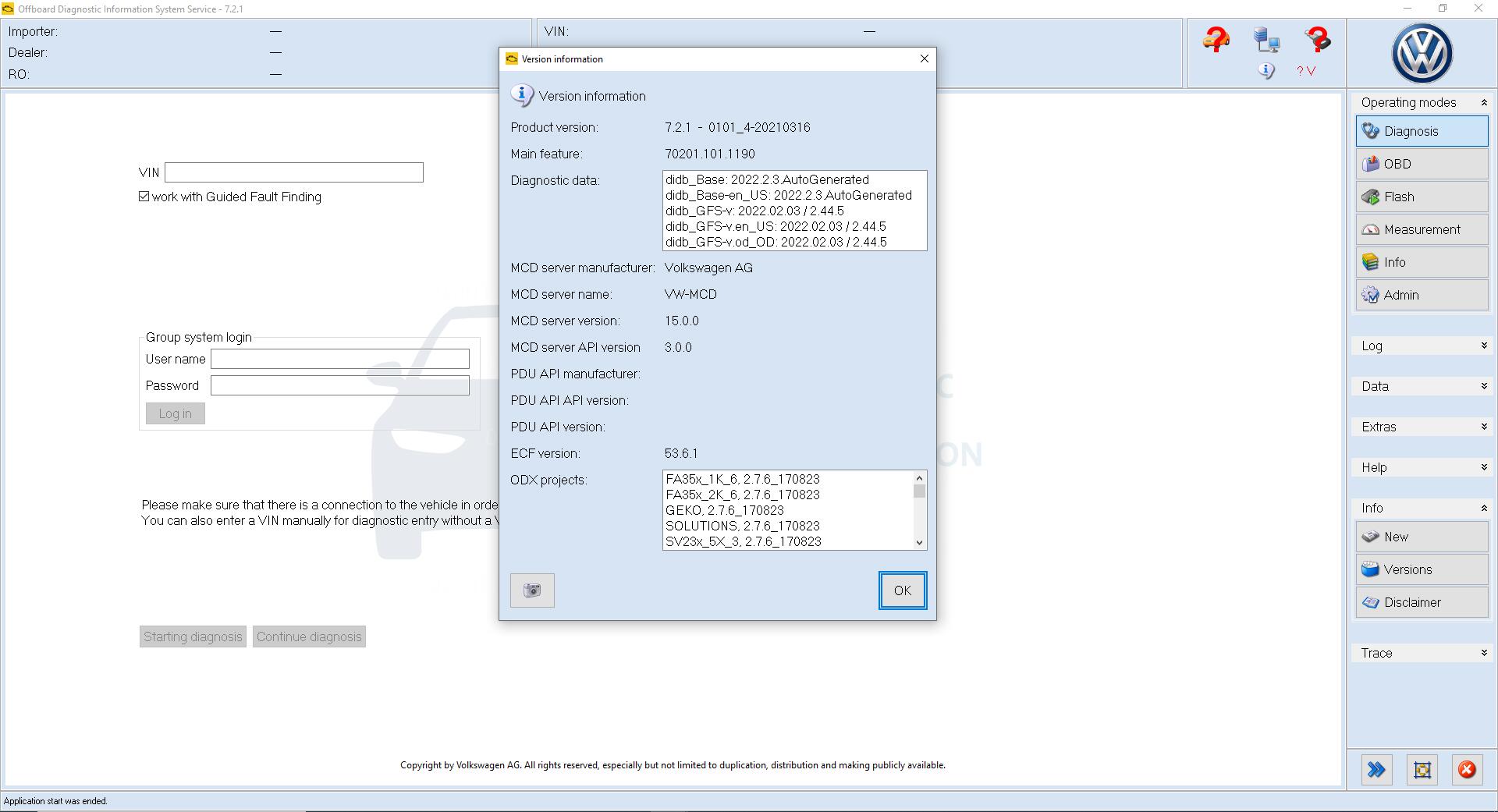Click the ODX projects scroll up arrow

(x=919, y=478)
